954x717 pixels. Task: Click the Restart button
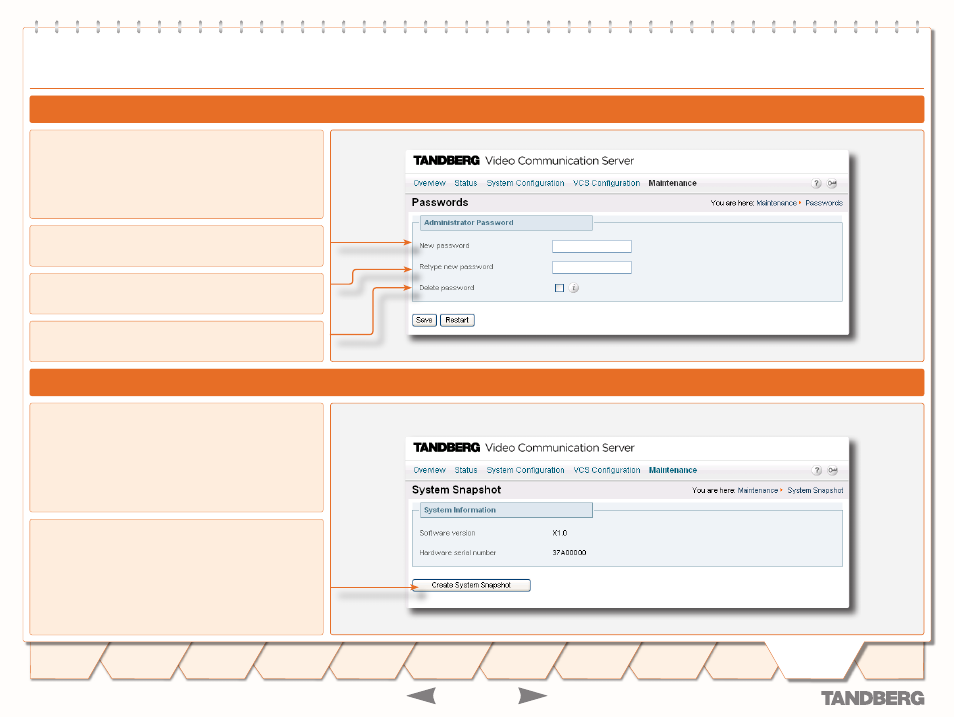click(457, 320)
